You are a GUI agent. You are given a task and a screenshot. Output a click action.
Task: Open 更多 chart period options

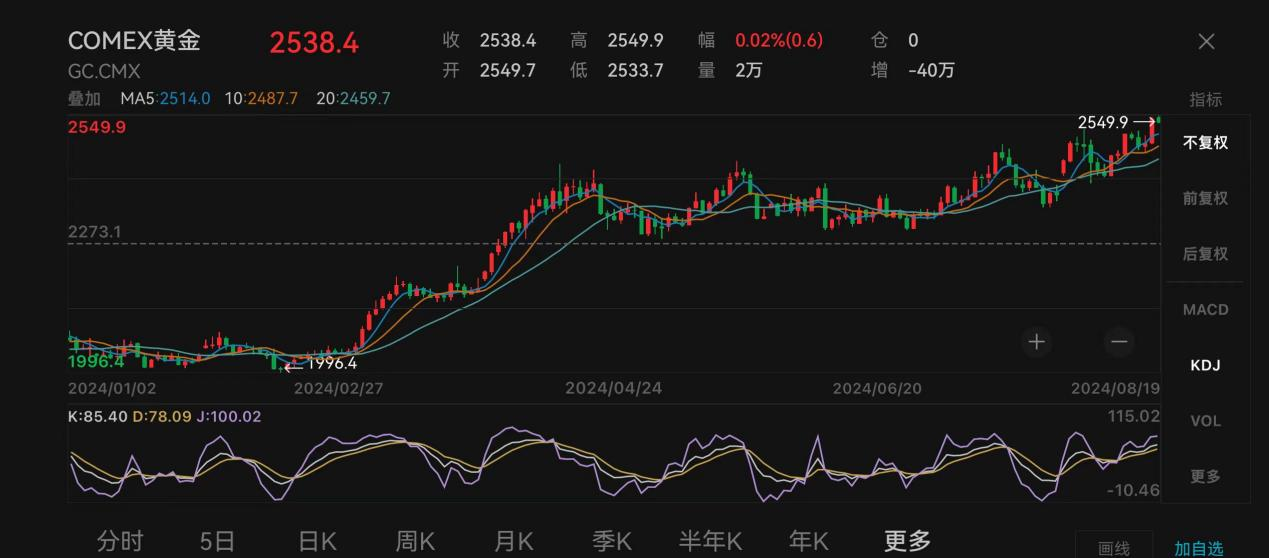pyautogui.click(x=907, y=541)
